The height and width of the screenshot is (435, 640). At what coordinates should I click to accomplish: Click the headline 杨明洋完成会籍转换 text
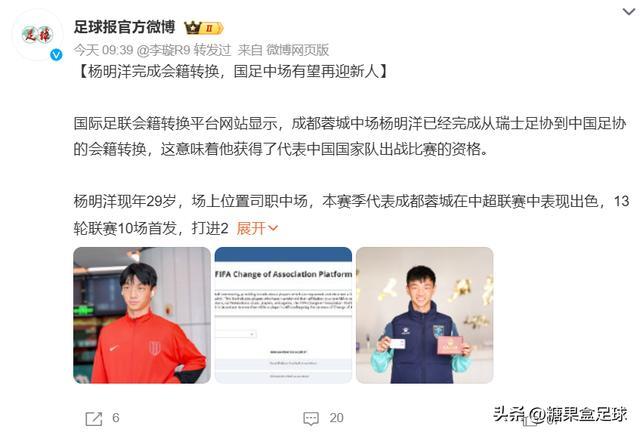[x=153, y=71]
